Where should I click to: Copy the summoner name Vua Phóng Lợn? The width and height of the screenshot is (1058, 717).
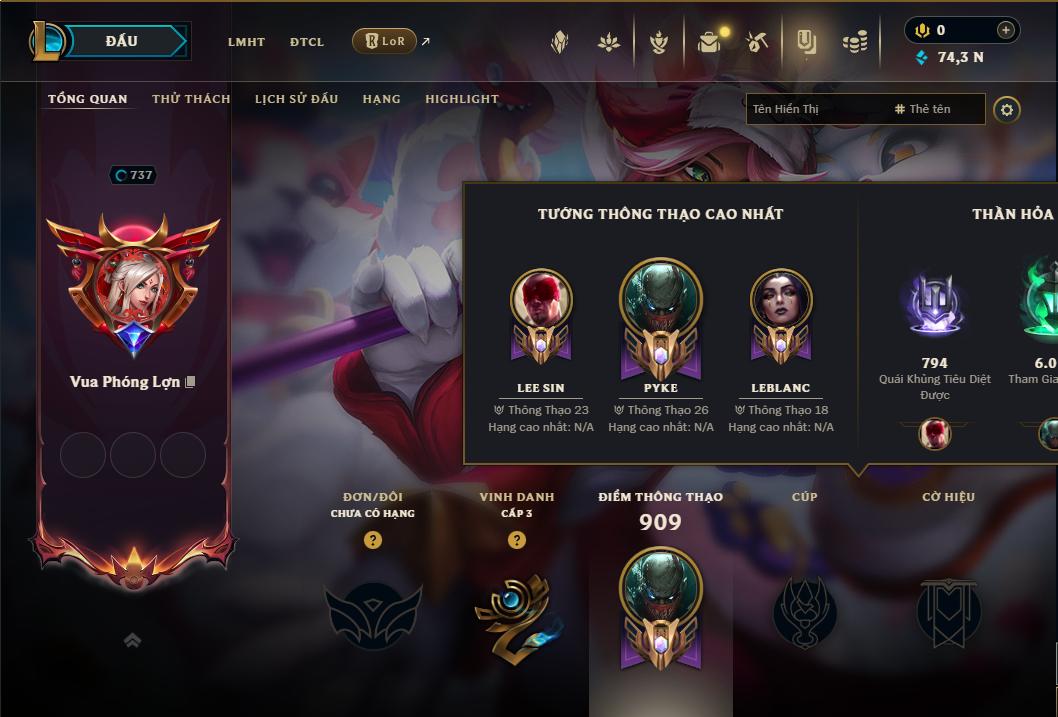[x=190, y=382]
